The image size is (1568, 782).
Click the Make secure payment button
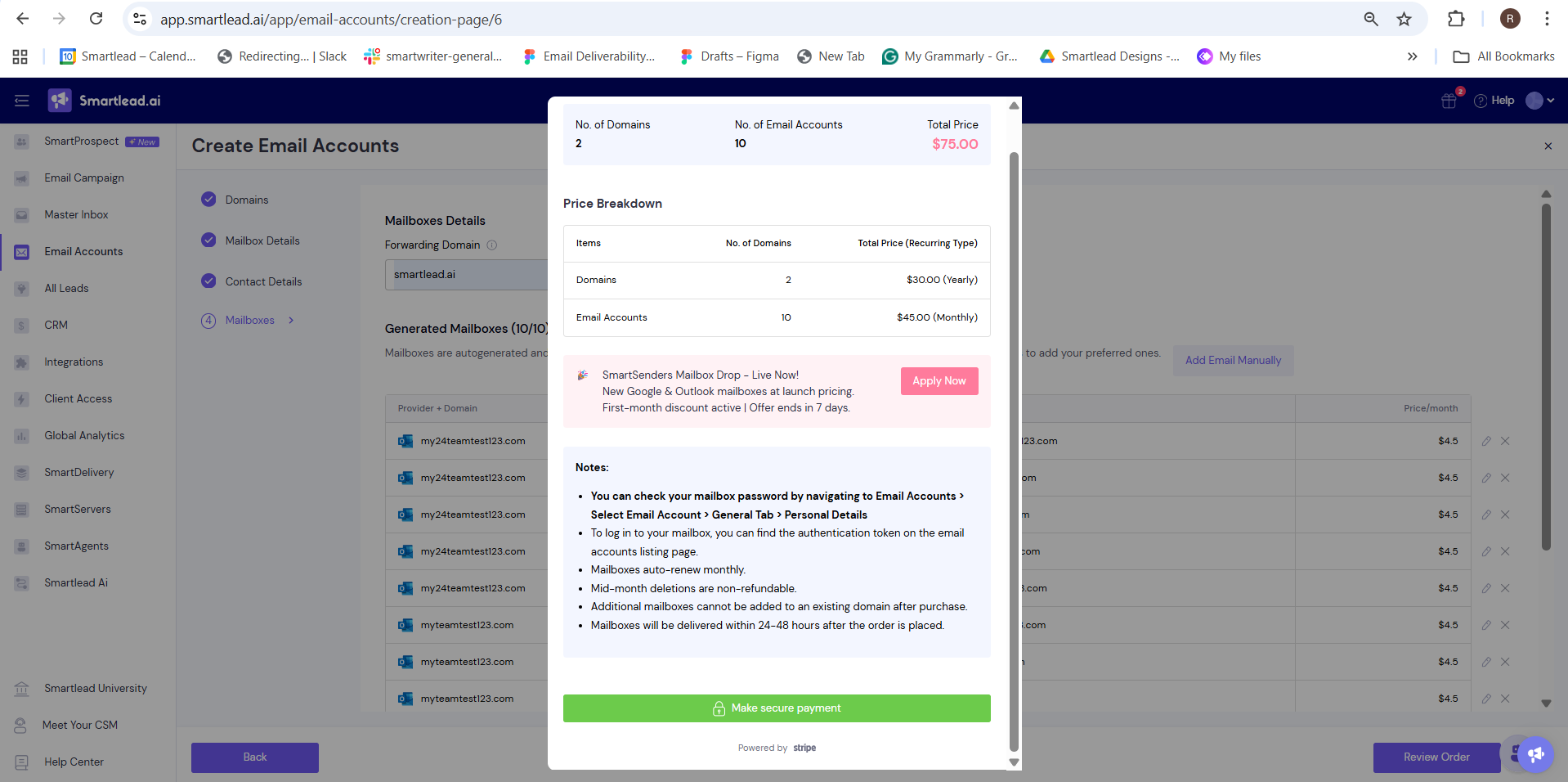click(x=777, y=708)
